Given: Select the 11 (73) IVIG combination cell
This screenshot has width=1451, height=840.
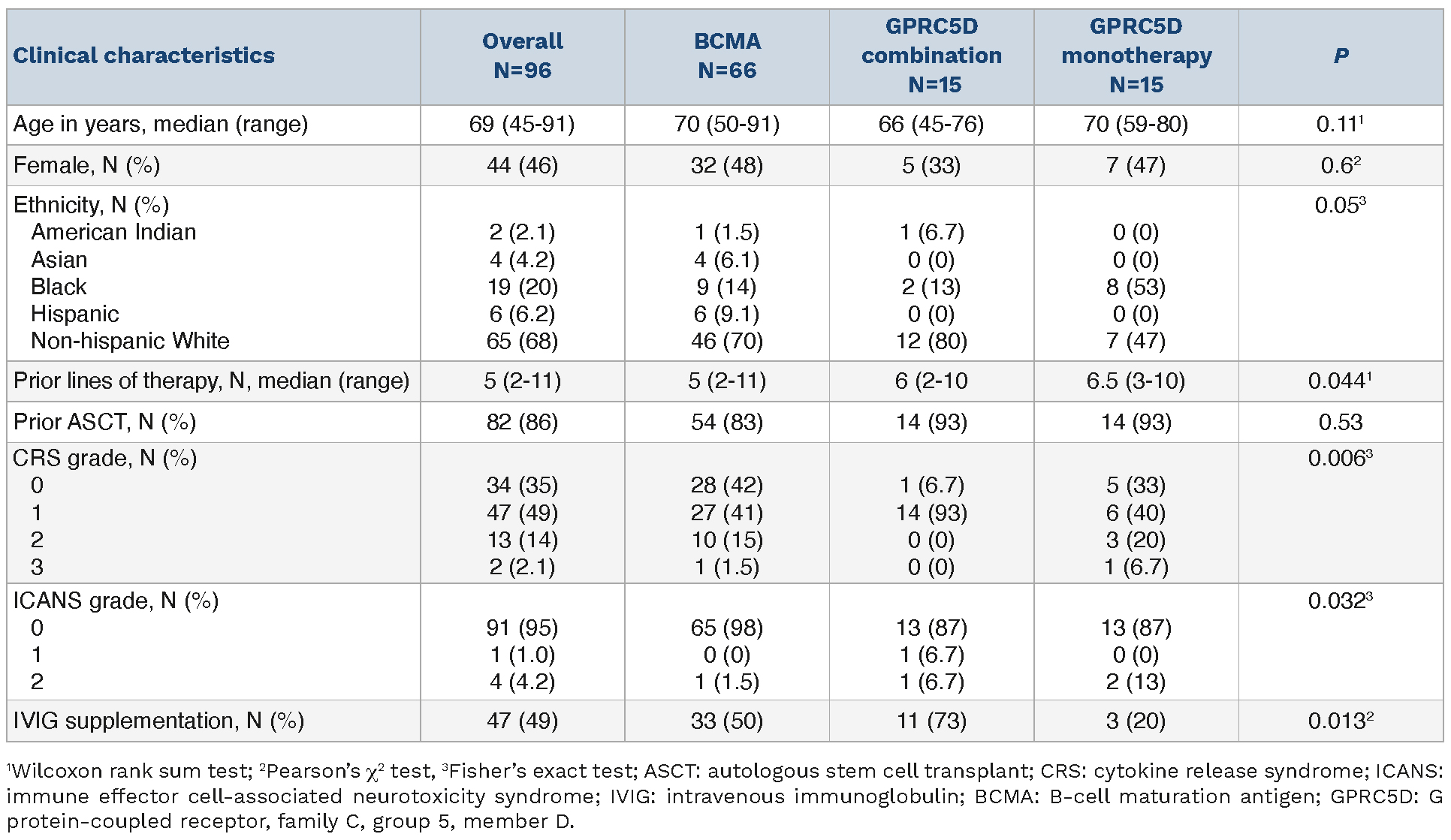Looking at the screenshot, I should 931,721.
